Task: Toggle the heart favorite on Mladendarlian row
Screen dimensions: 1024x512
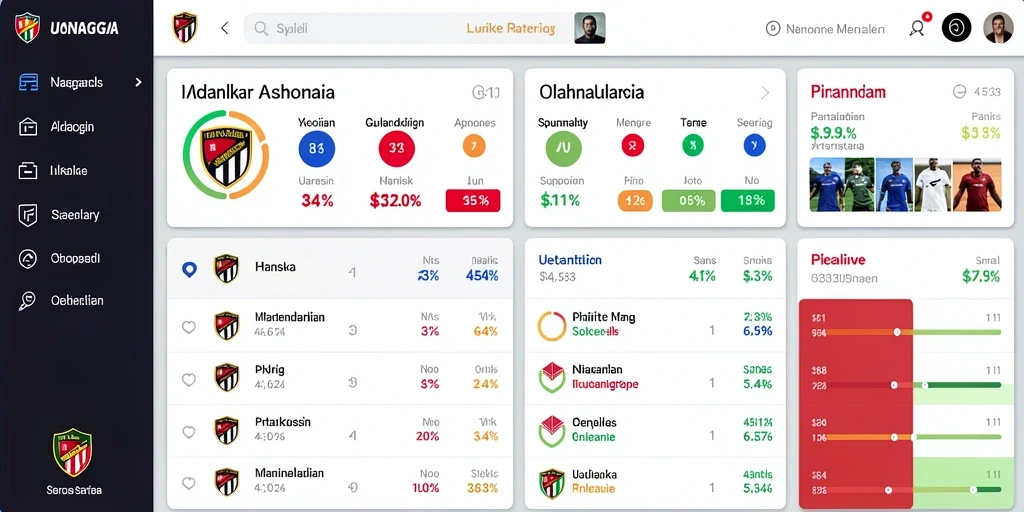Action: (x=189, y=327)
